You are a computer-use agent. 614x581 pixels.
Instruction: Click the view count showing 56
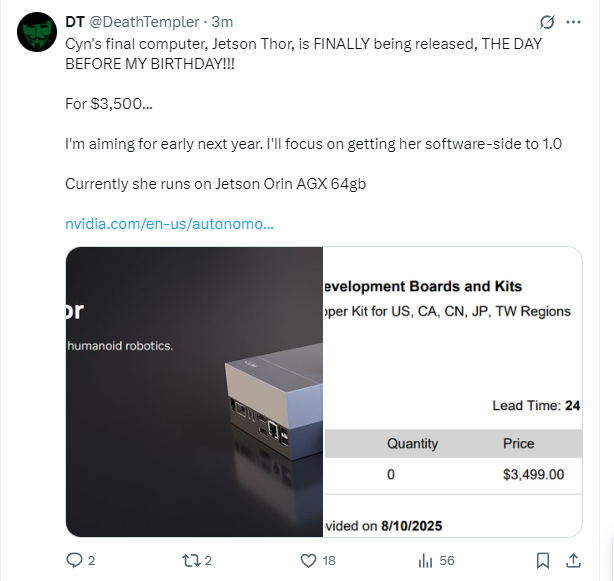pos(446,561)
